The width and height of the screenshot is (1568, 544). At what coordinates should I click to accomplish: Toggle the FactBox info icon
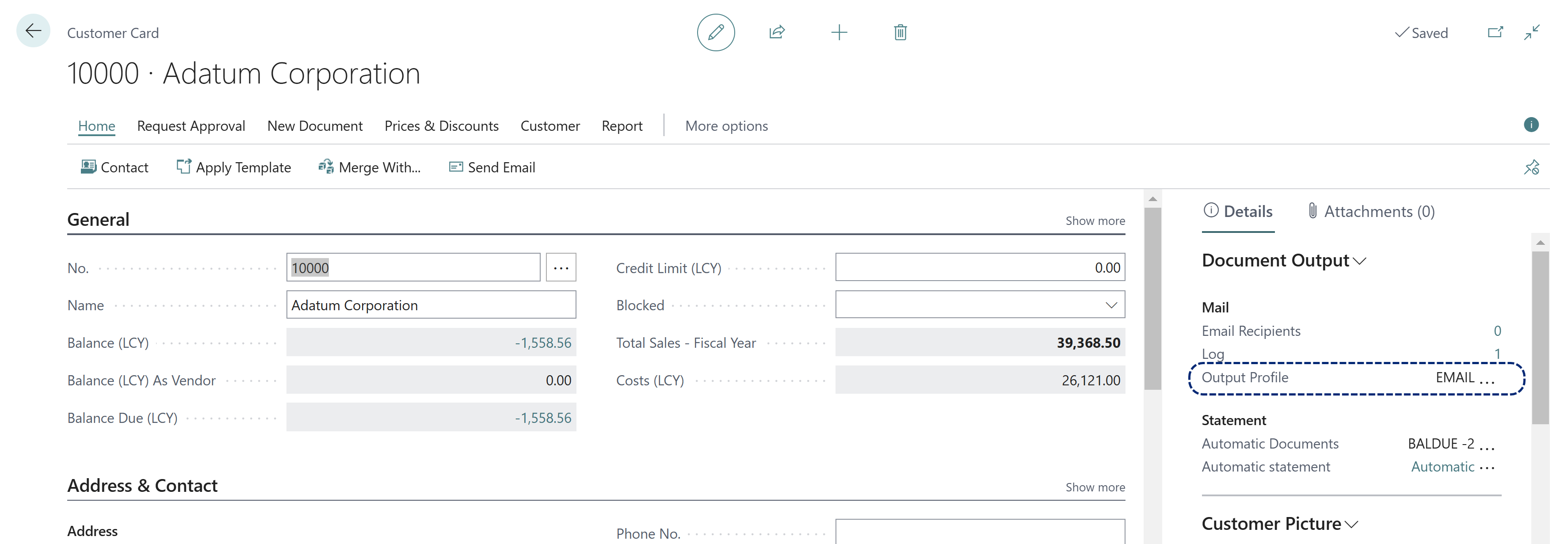[x=1531, y=125]
